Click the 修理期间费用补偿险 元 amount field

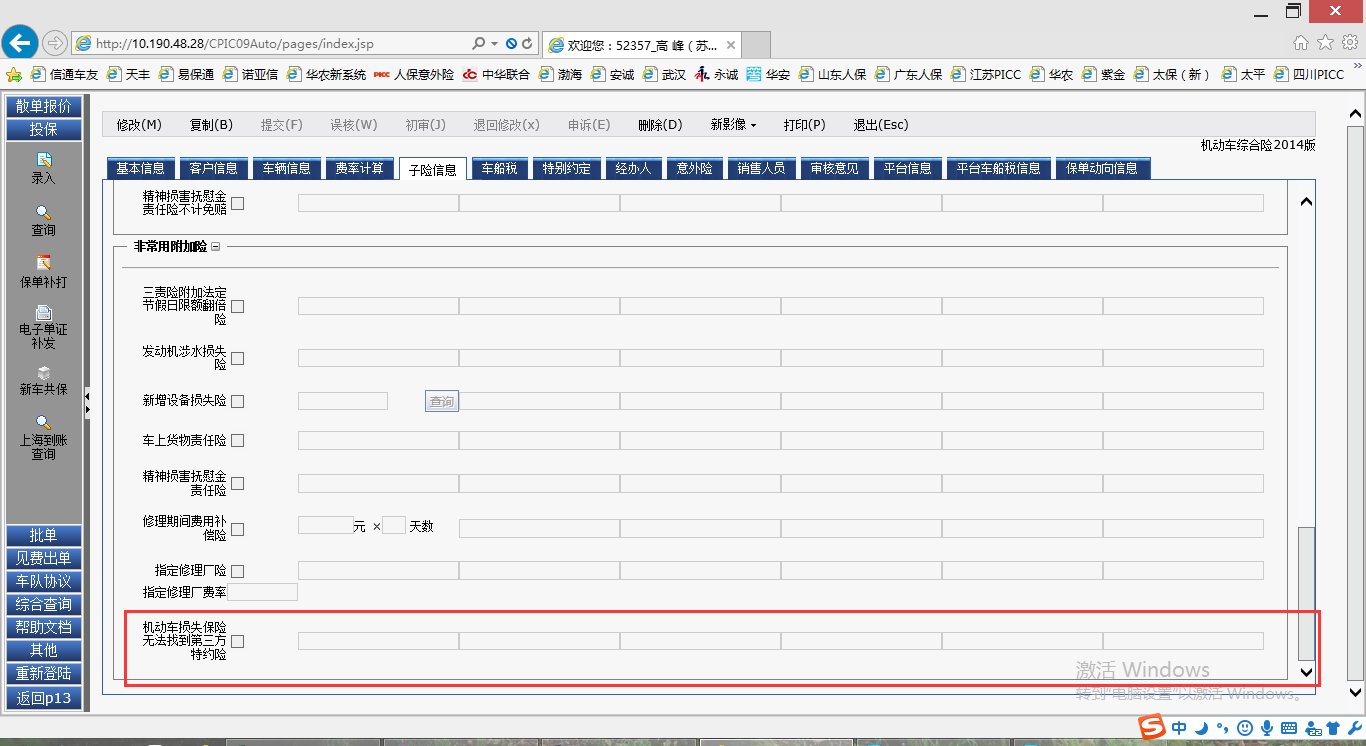[325, 525]
